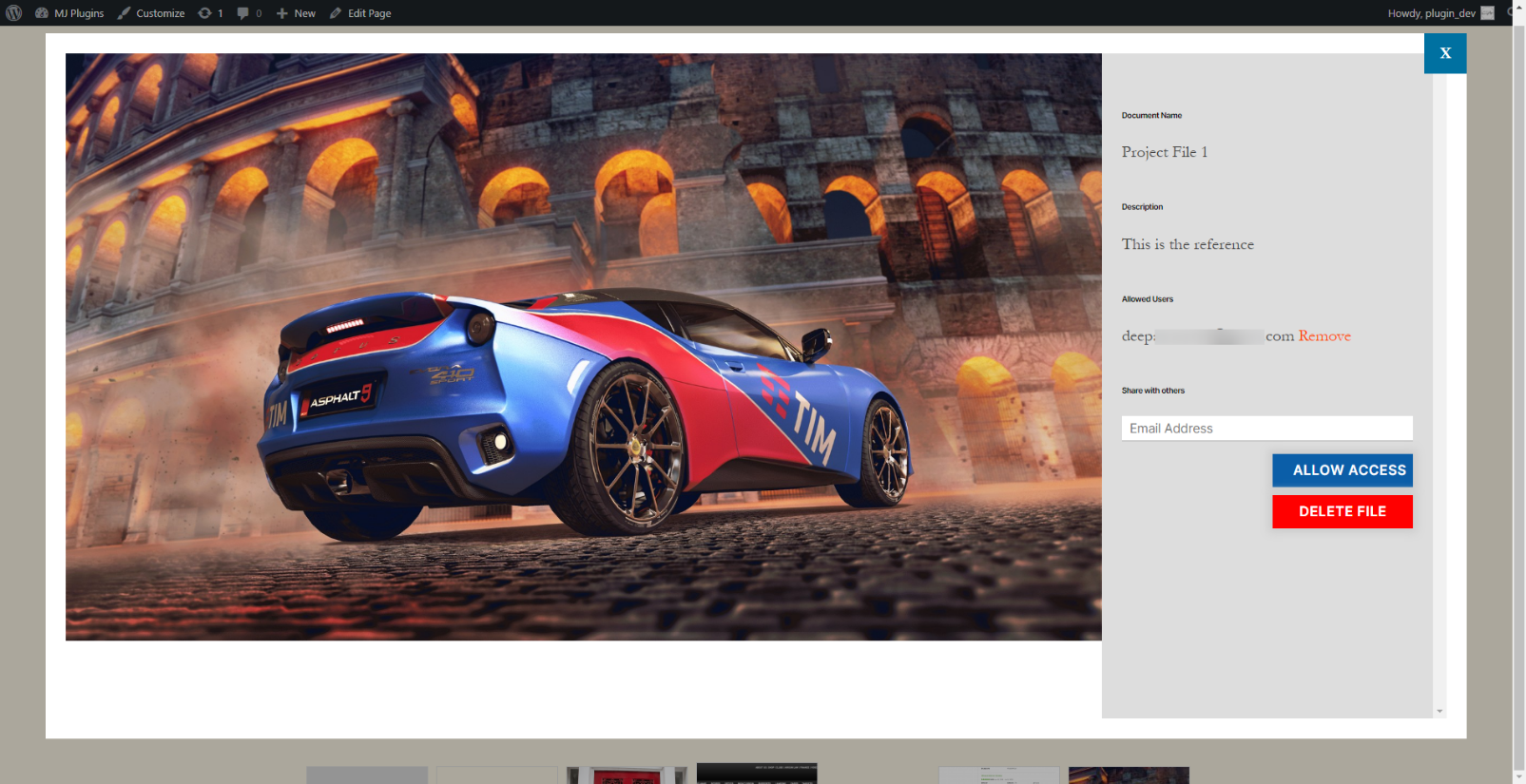1526x784 pixels.
Task: Close the modal with the X button
Action: click(x=1445, y=53)
